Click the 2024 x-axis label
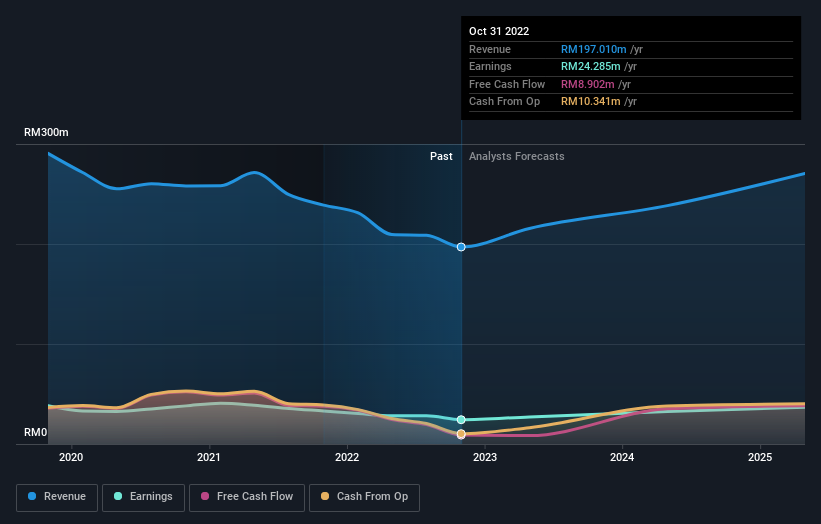Screen dimensions: 821x524 (622, 458)
